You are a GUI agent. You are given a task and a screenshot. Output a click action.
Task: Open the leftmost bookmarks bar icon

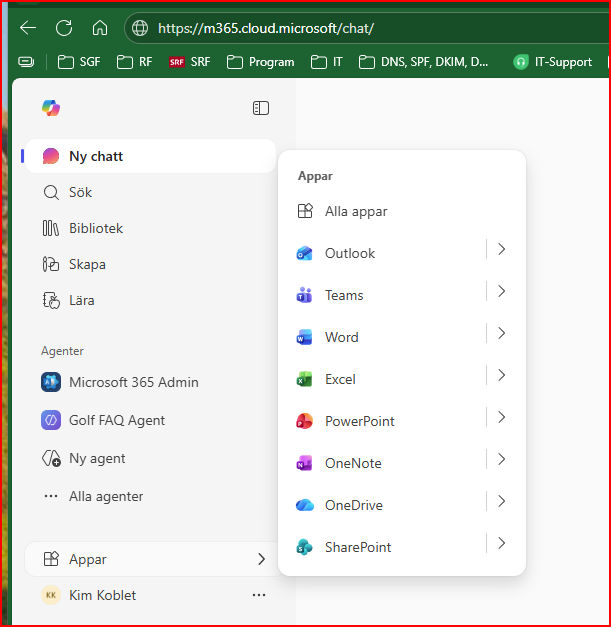(26, 62)
